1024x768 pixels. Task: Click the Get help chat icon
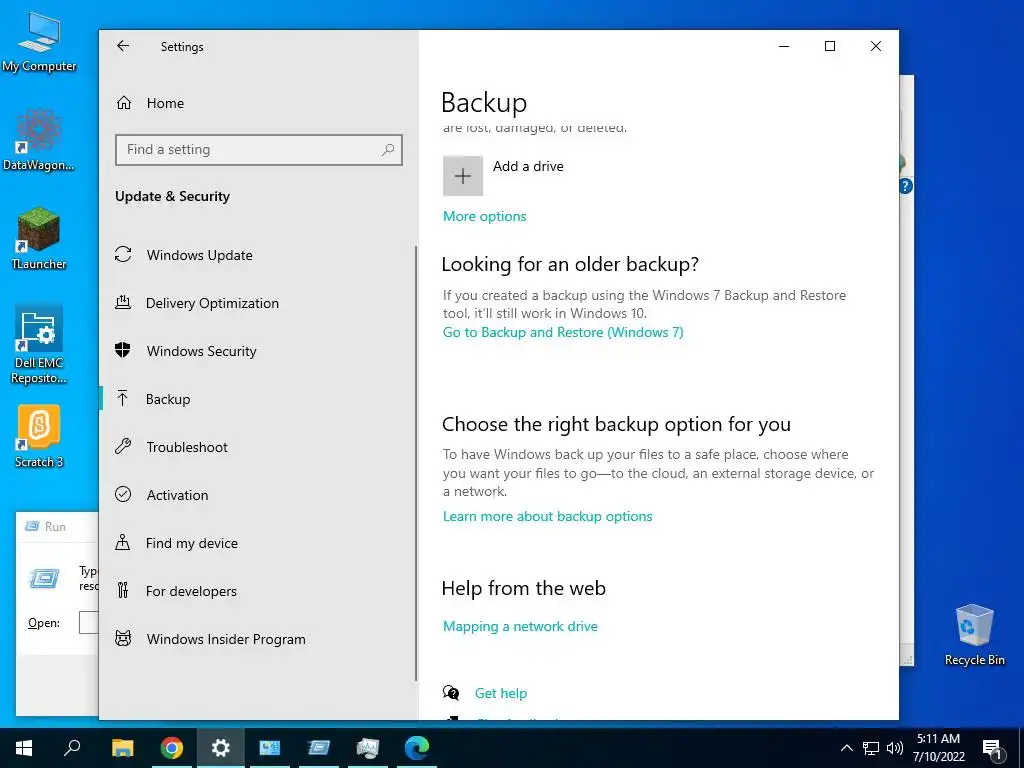click(x=451, y=693)
